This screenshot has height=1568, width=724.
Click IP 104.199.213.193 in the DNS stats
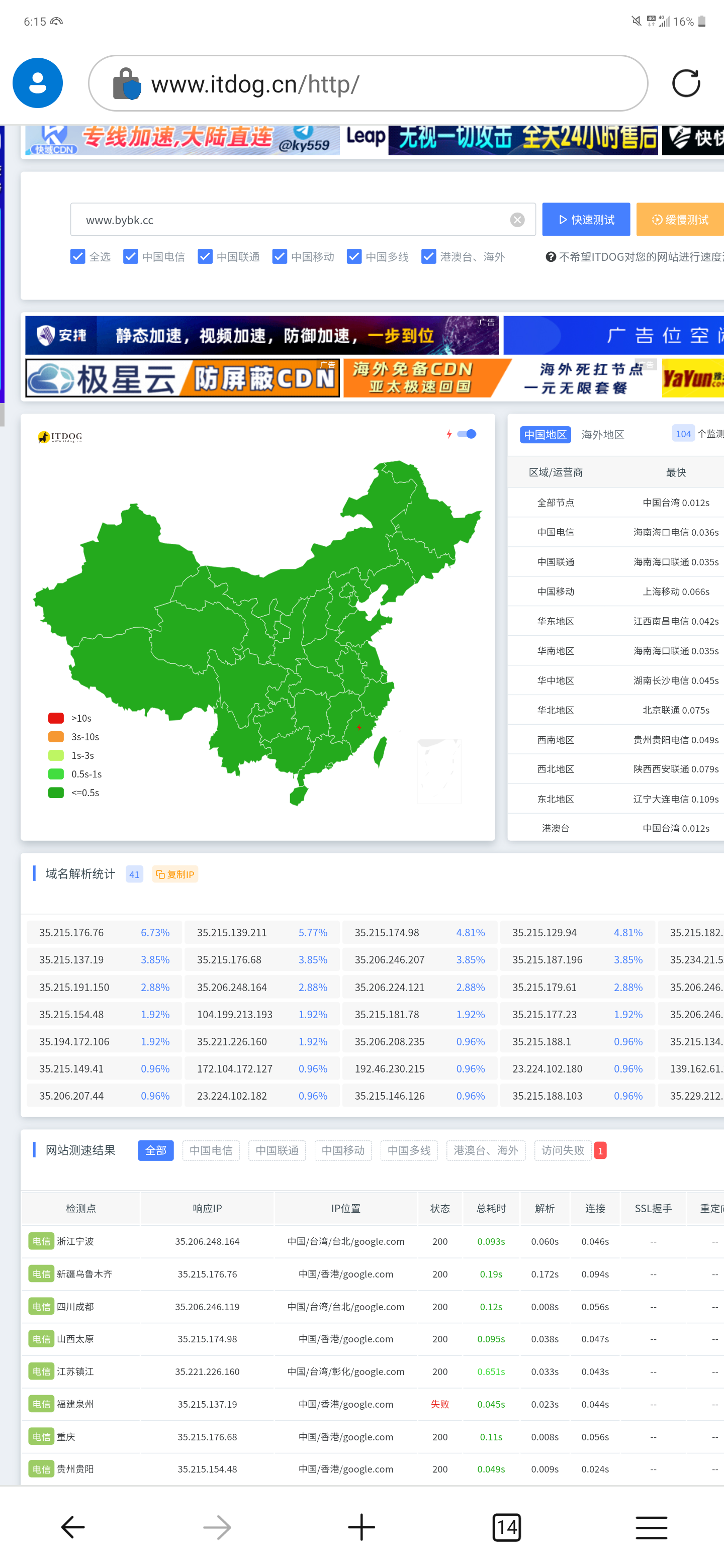coord(234,1015)
